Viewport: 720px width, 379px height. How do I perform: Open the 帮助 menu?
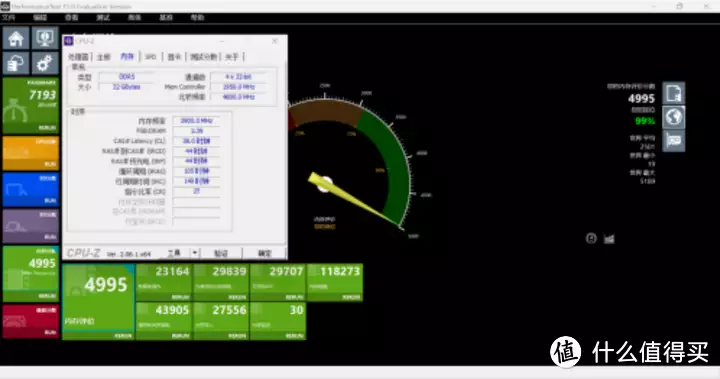(197, 17)
